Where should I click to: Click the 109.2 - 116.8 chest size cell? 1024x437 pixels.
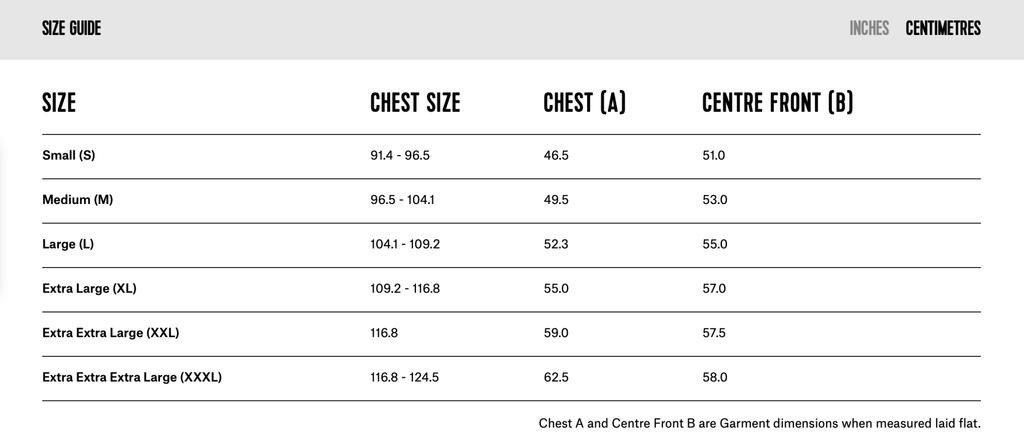(x=405, y=289)
